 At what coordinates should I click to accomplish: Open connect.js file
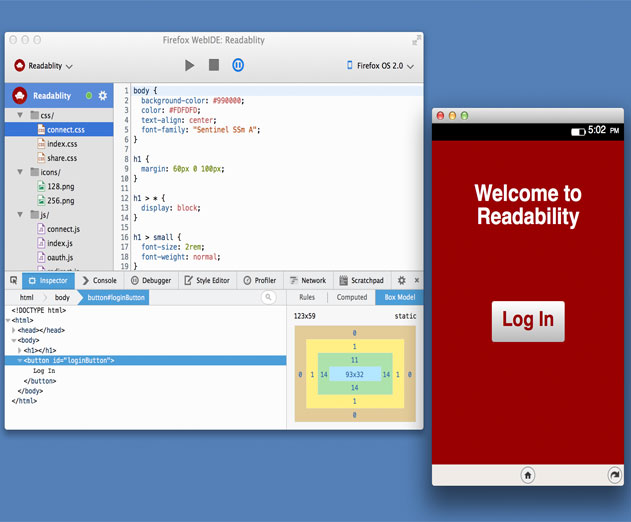click(64, 229)
